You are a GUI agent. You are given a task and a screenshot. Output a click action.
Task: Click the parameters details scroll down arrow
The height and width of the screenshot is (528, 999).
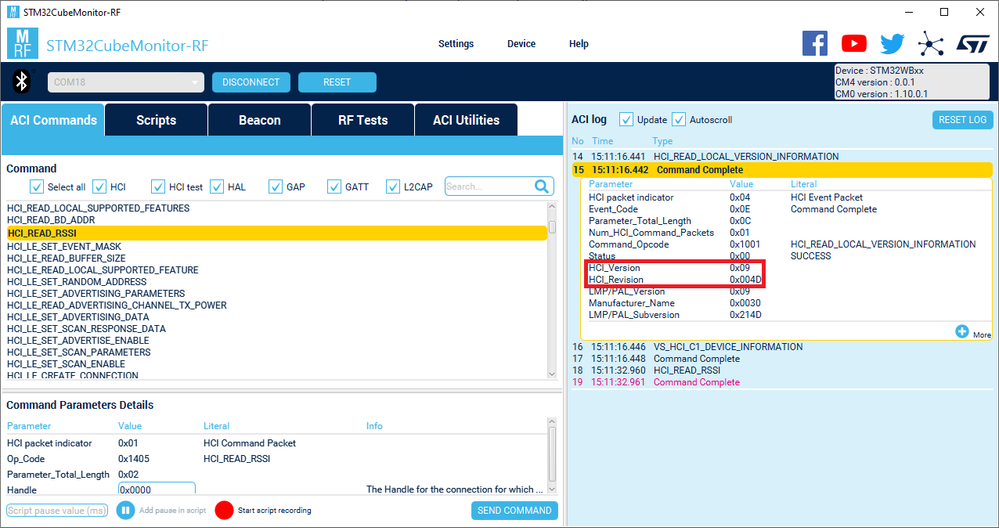(552, 489)
